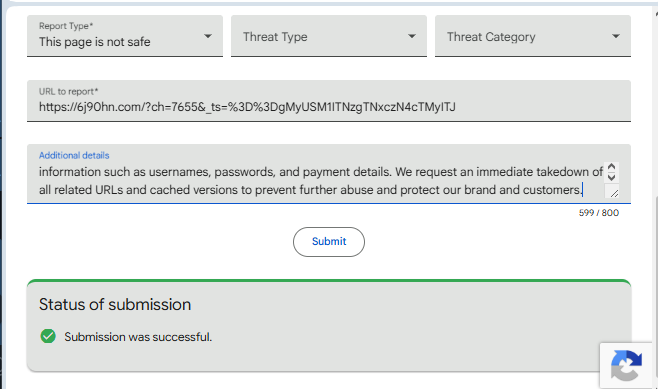The height and width of the screenshot is (389, 658).
Task: Click the textarea resize handle icon
Action: tap(614, 193)
